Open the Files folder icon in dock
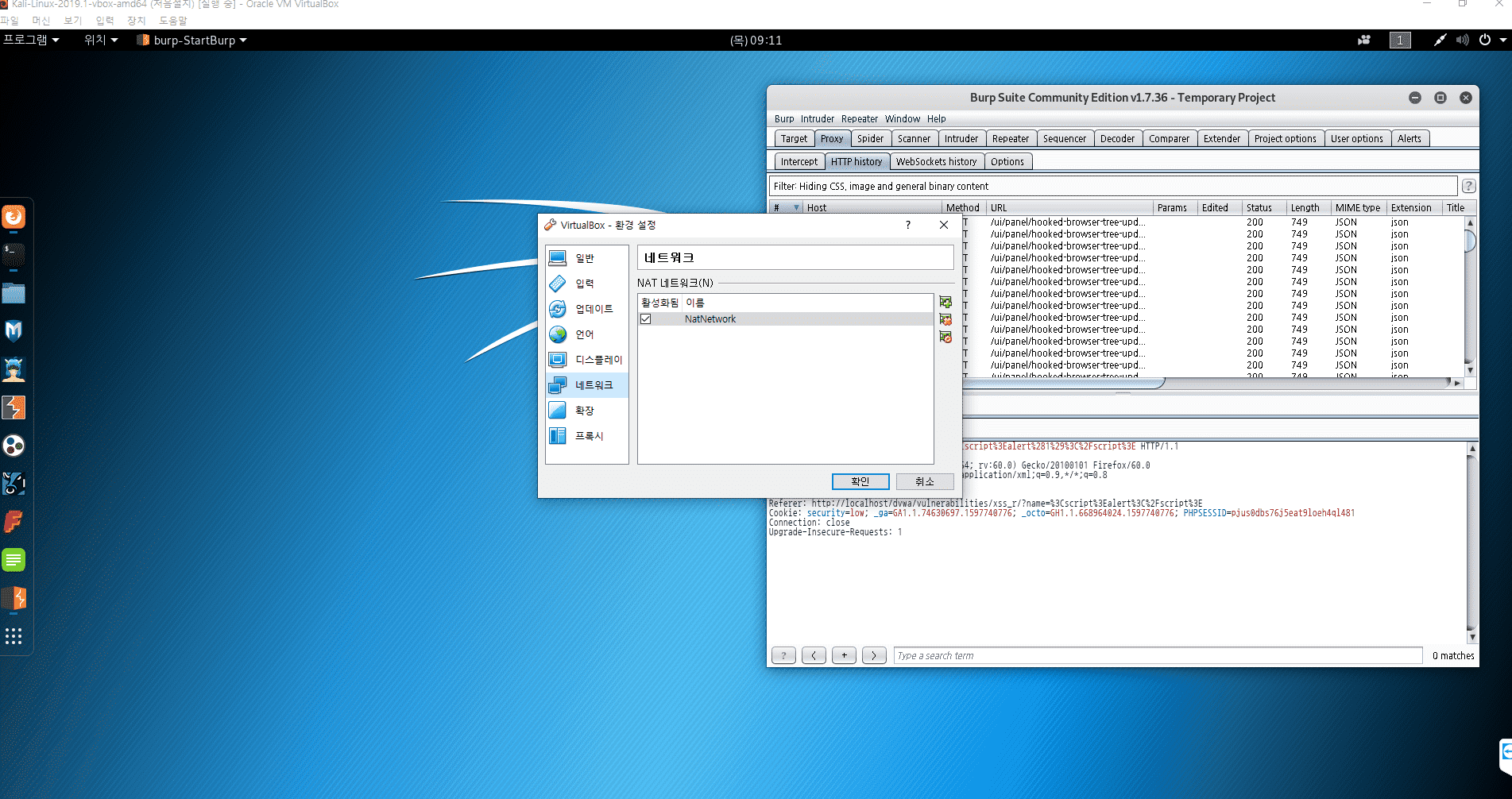 (x=14, y=293)
